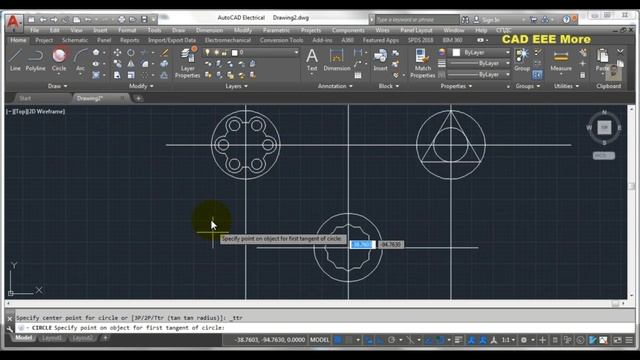Select the Measure utility
The height and width of the screenshot is (360, 640).
tap(561, 60)
